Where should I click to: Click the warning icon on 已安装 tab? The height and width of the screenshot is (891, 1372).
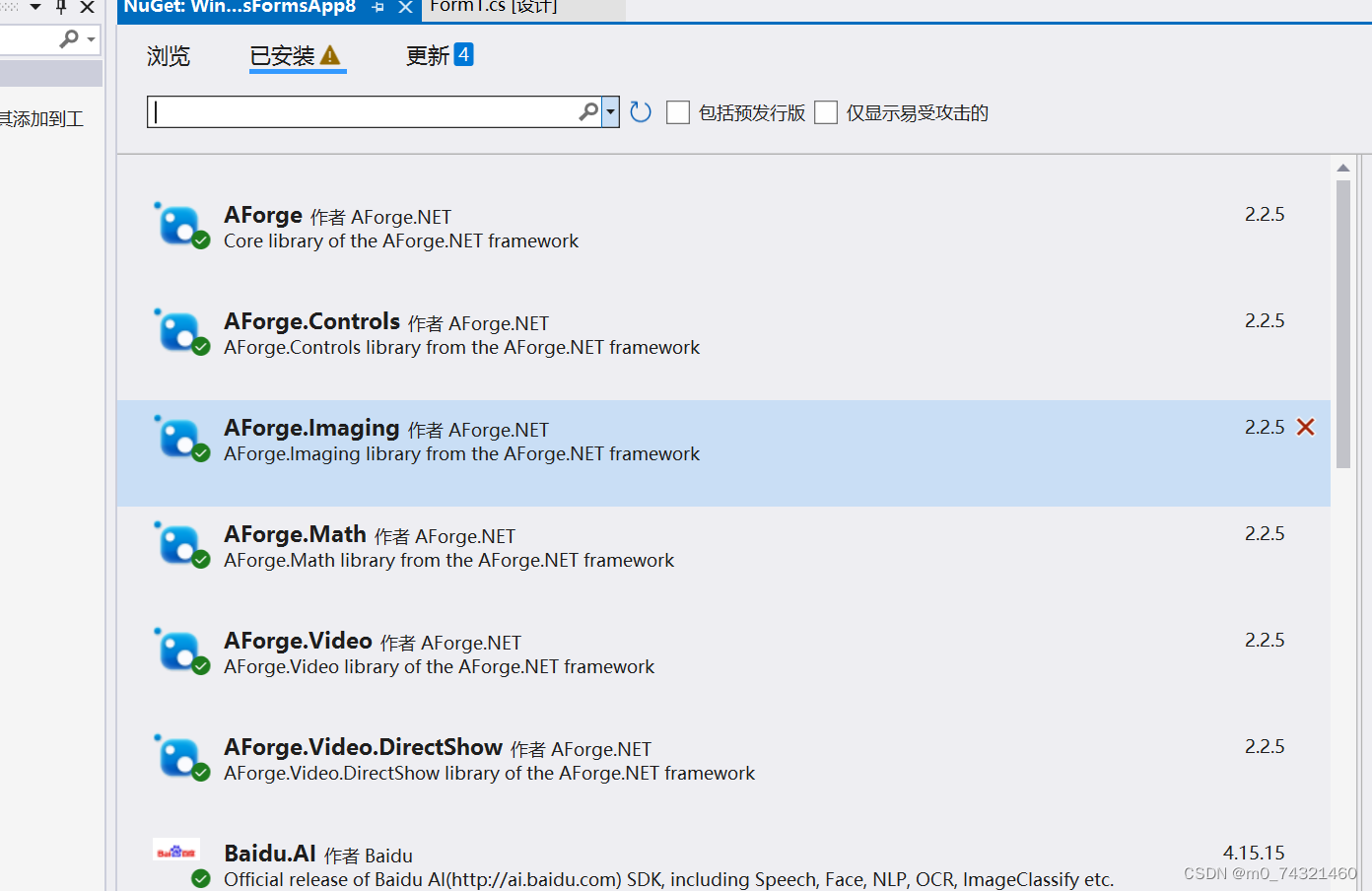(x=330, y=55)
